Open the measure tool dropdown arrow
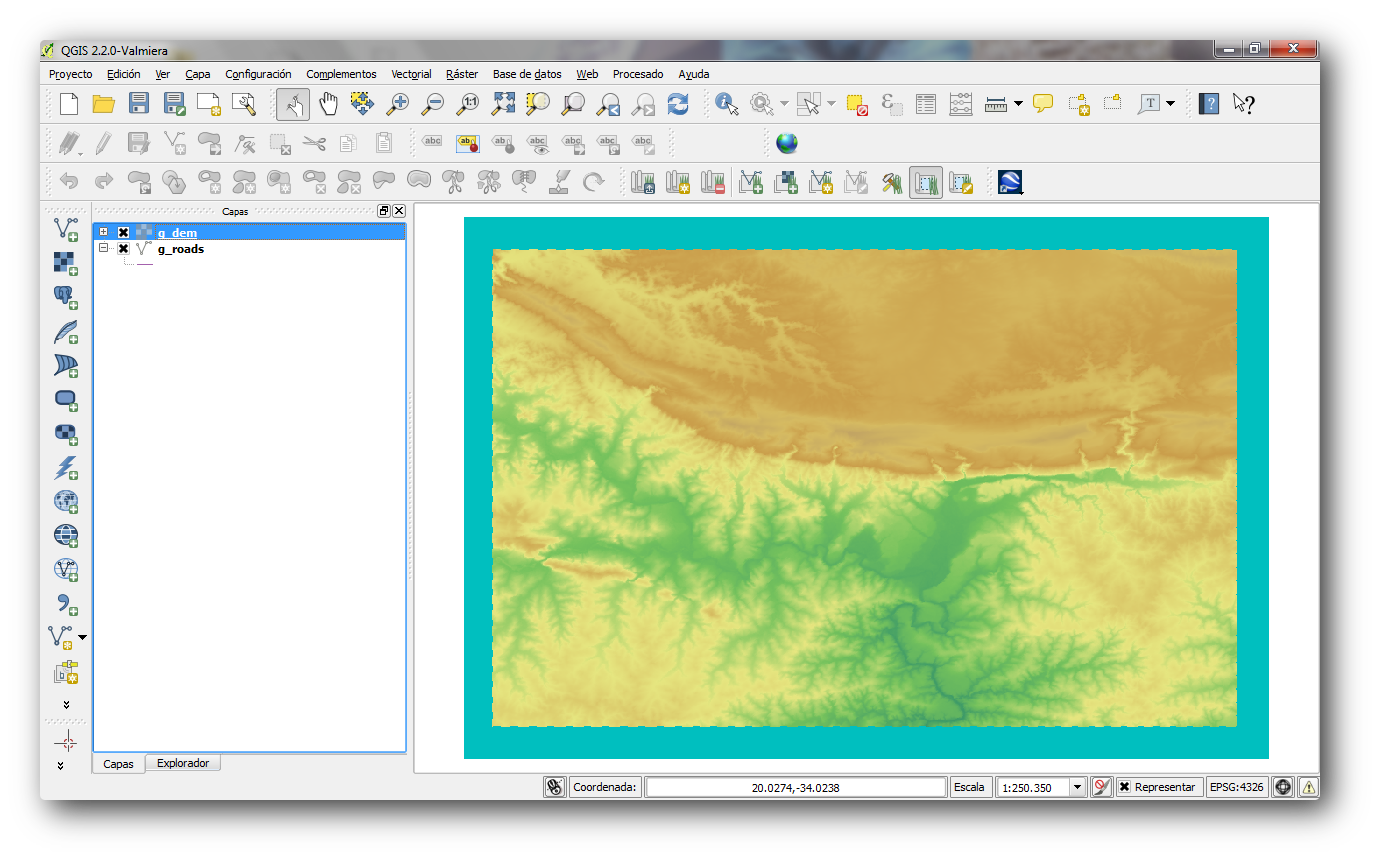 tap(1018, 103)
